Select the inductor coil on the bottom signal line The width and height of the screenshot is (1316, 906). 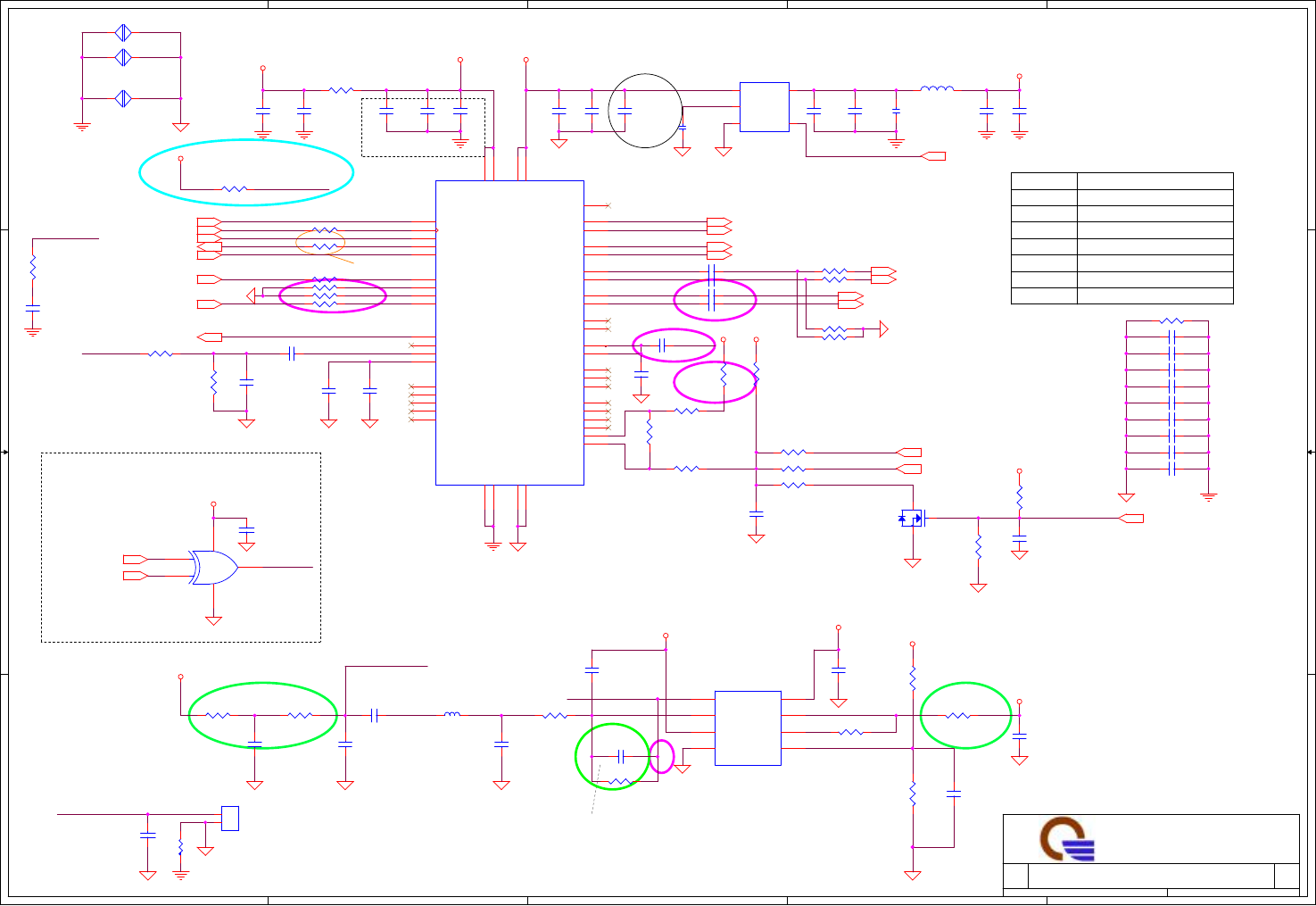[x=452, y=714]
